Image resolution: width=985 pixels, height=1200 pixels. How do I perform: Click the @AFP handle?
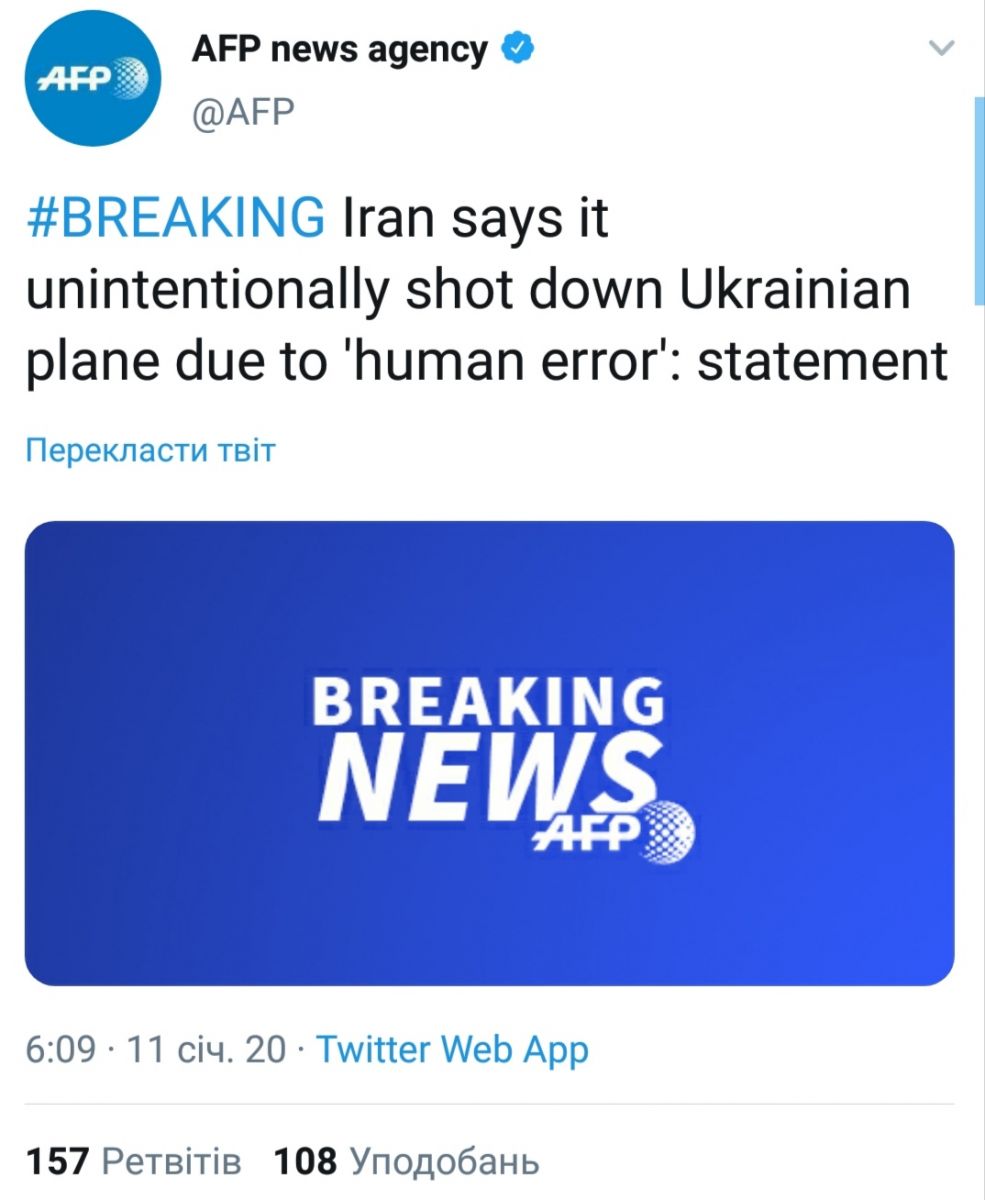pos(242,112)
